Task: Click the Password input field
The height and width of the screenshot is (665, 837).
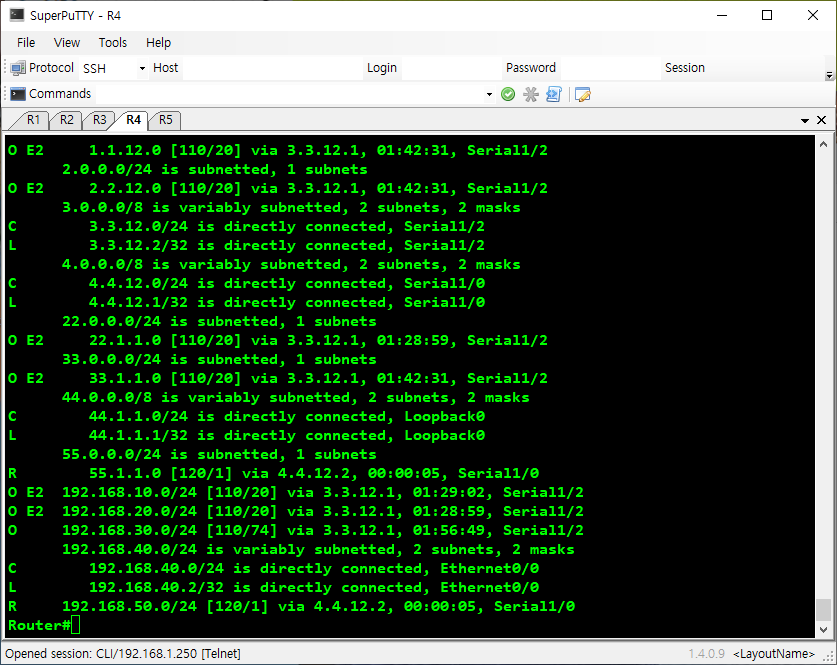Action: tap(610, 68)
